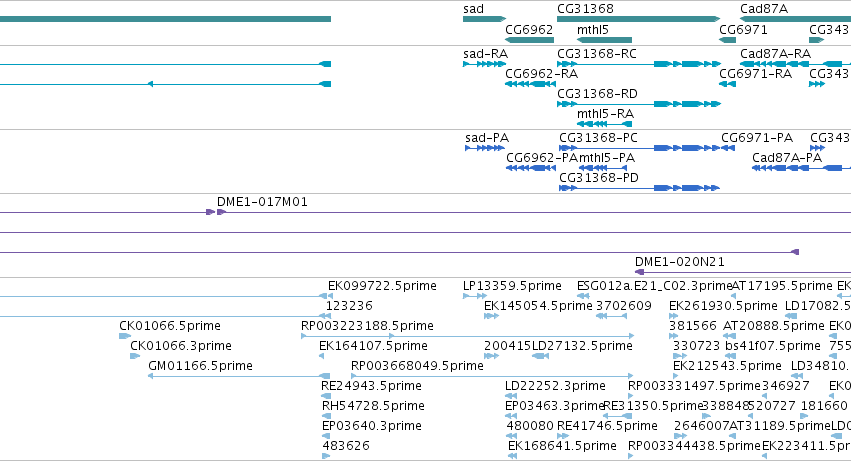Select EST LD22252.3prime
Screen dimensions: 851x461
coord(555,387)
